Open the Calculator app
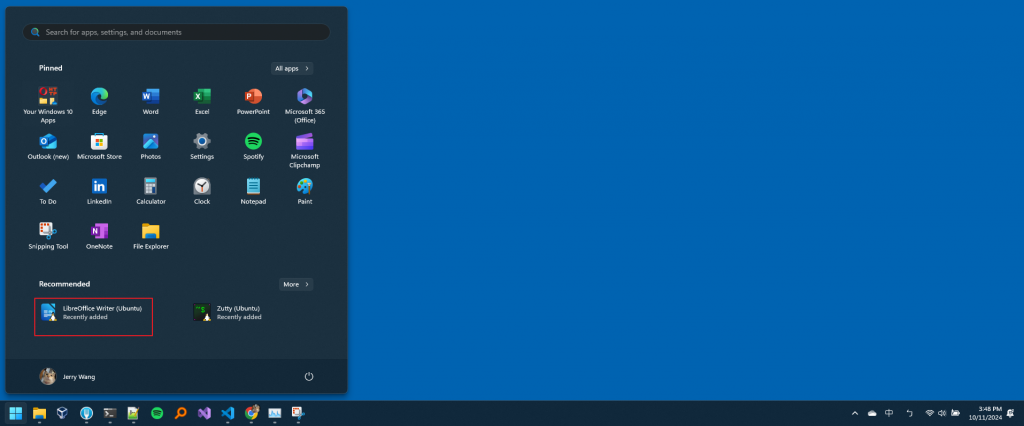This screenshot has width=1024, height=426. 151,191
